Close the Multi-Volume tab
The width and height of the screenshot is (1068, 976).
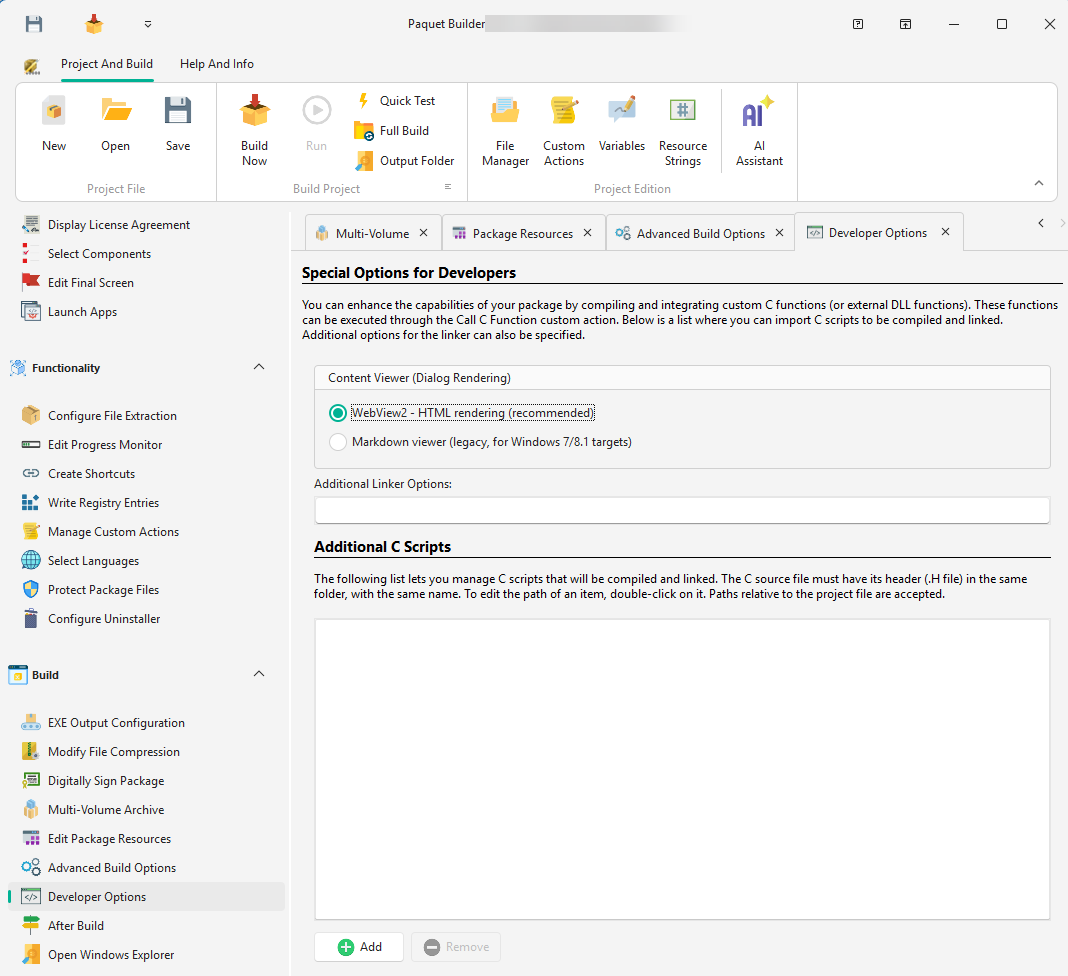click(425, 232)
